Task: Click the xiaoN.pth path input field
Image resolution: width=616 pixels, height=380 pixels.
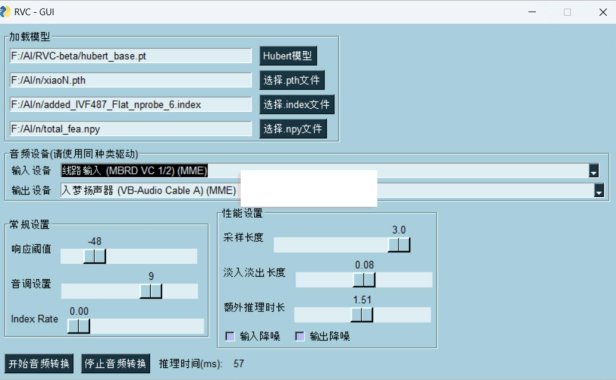Action: 131,80
